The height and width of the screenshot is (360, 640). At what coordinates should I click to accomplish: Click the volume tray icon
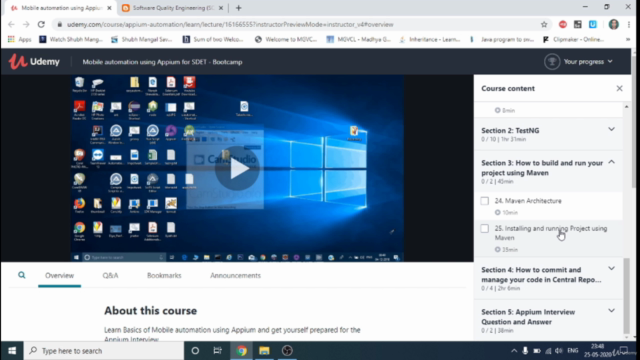tap(559, 351)
